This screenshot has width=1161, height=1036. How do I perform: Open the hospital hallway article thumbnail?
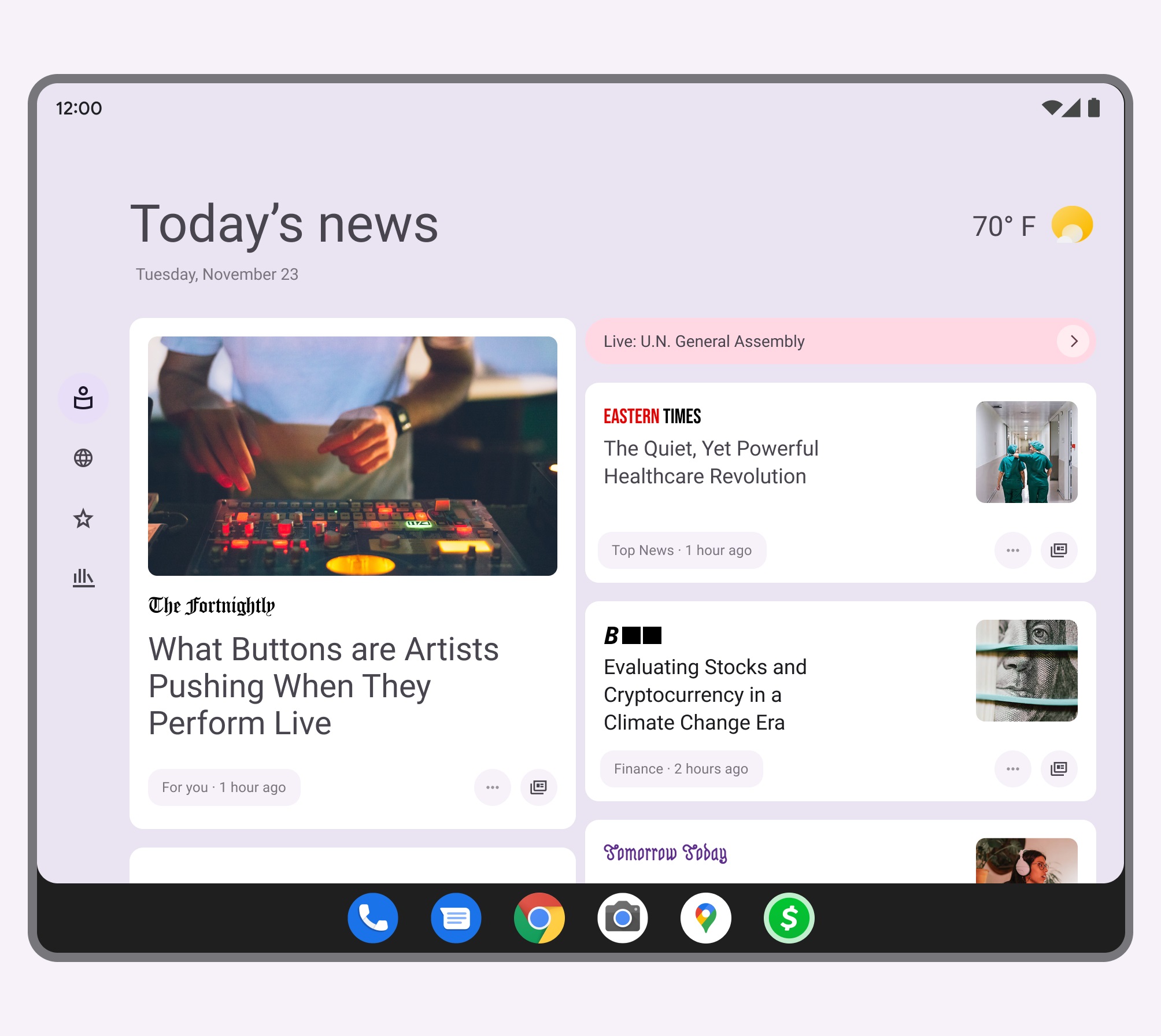click(x=1026, y=452)
